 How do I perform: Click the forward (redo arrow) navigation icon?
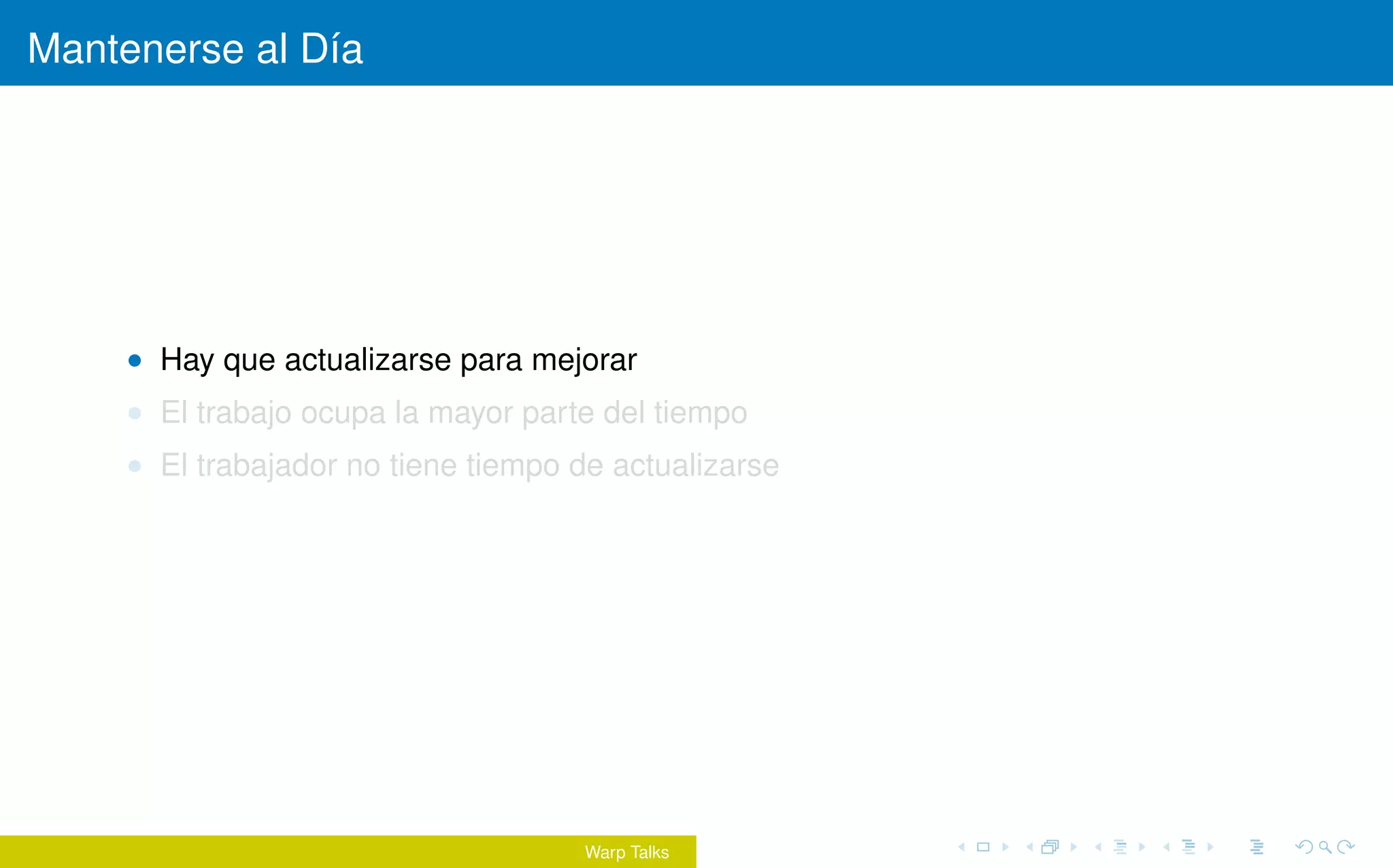(1345, 847)
